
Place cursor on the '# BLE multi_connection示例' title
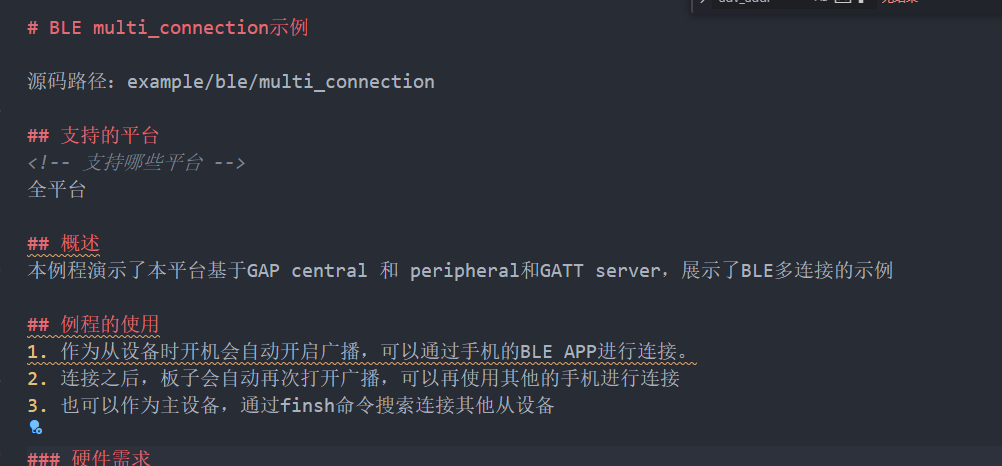click(x=168, y=28)
